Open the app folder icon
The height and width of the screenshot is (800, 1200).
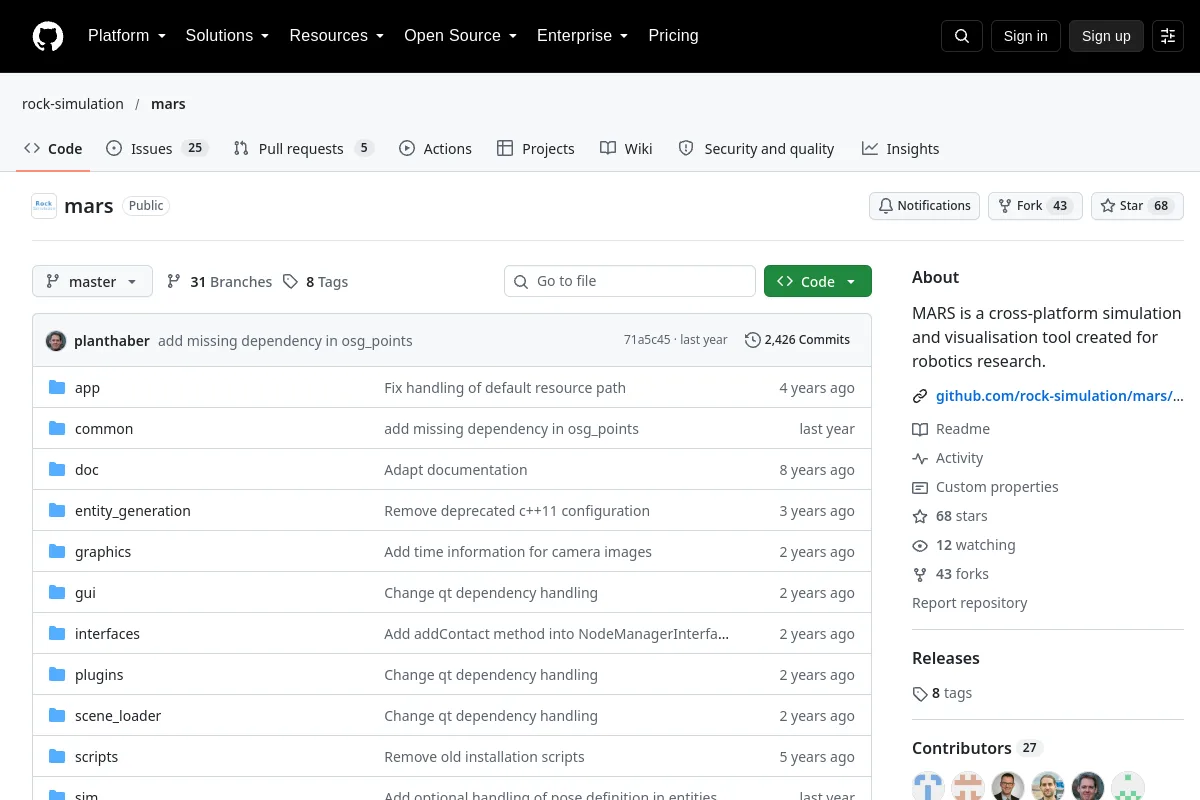pyautogui.click(x=57, y=388)
